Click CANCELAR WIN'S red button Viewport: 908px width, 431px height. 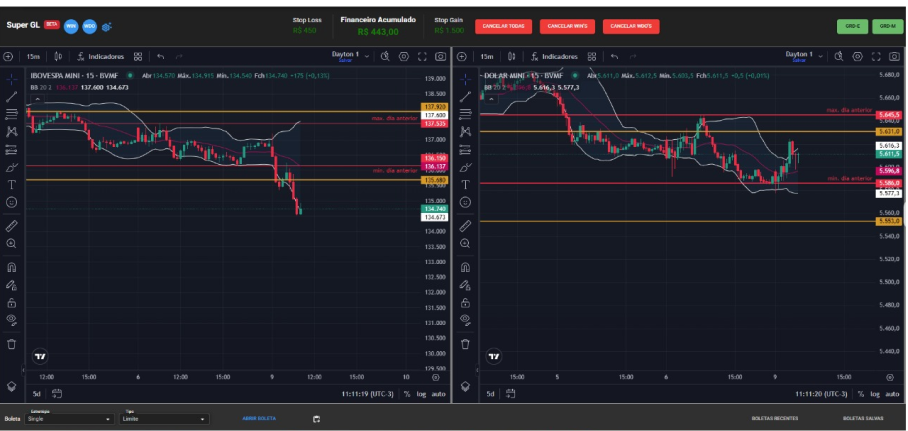pyautogui.click(x=567, y=27)
